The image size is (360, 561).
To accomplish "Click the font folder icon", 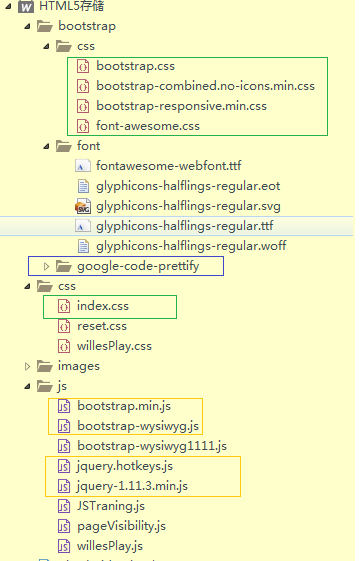I will (x=64, y=146).
